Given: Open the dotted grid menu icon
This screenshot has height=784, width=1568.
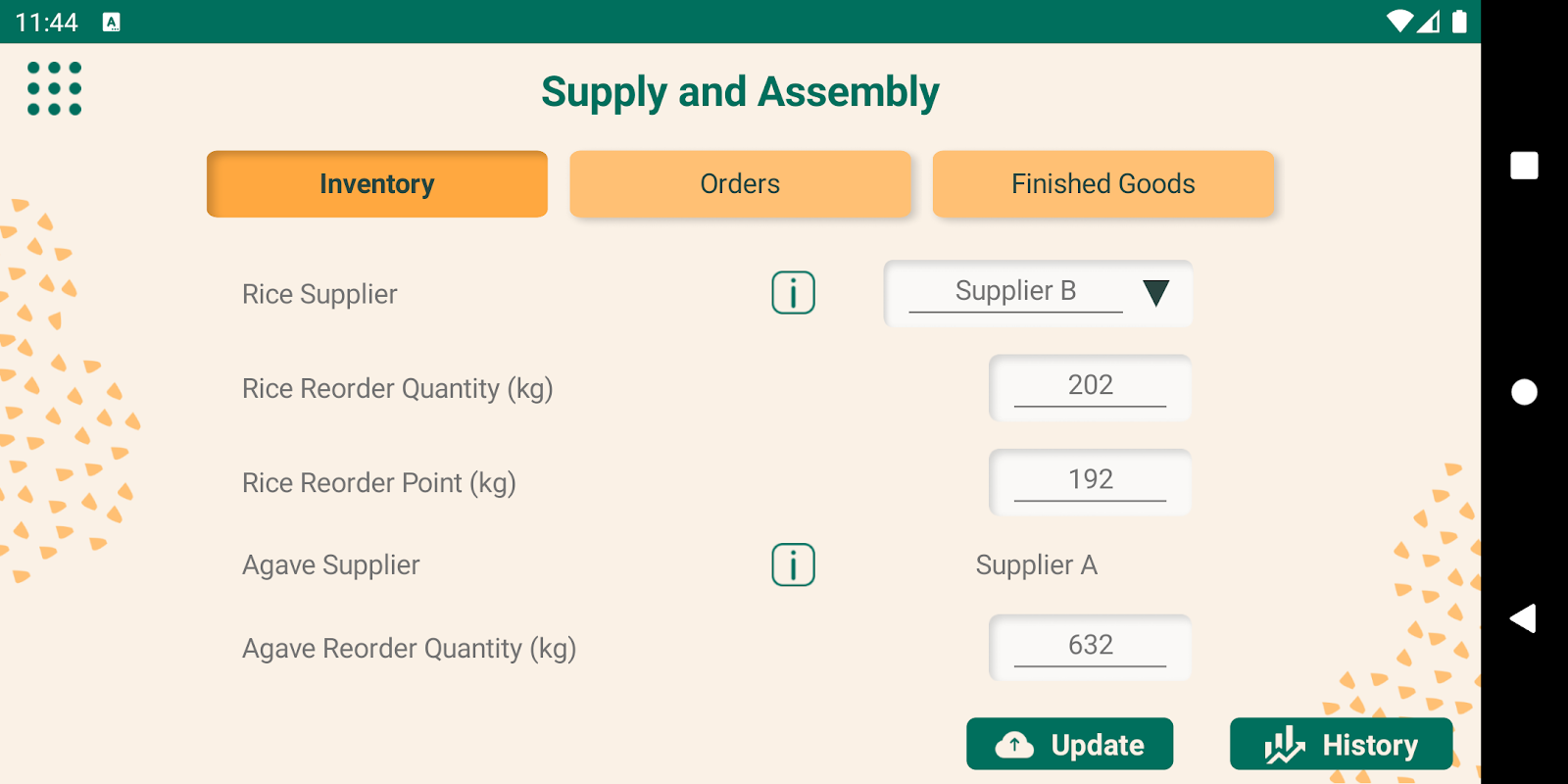Looking at the screenshot, I should (55, 88).
